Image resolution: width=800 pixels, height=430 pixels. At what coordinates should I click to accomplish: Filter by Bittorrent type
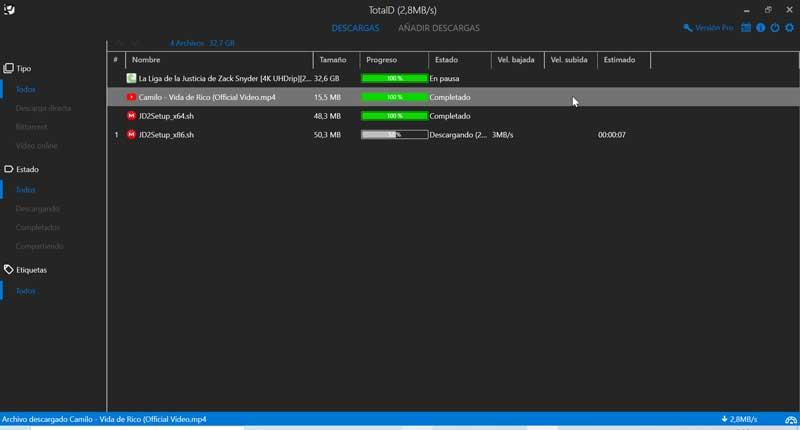pyautogui.click(x=31, y=127)
